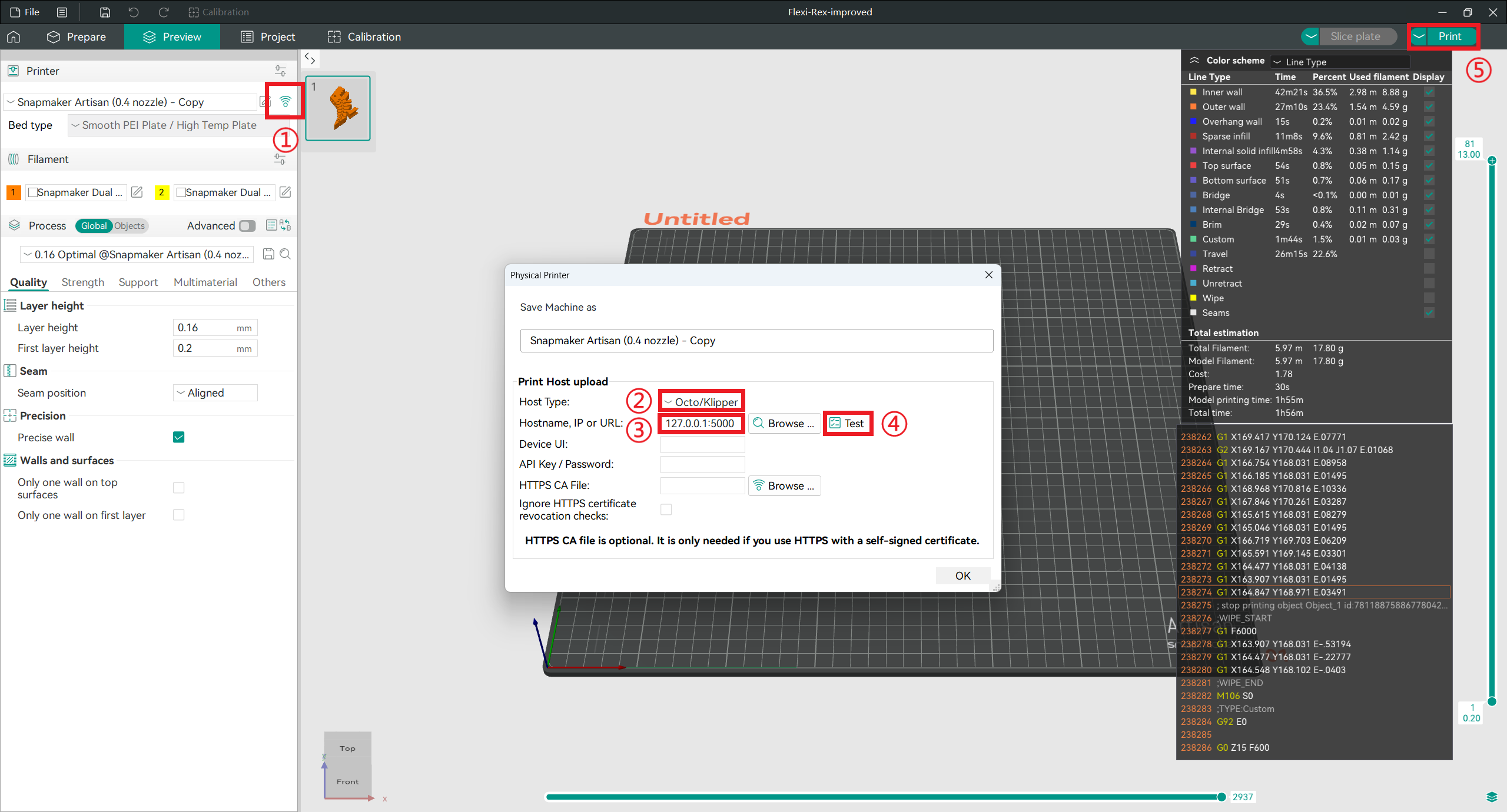
Task: Open the Home page icon
Action: click(x=13, y=36)
